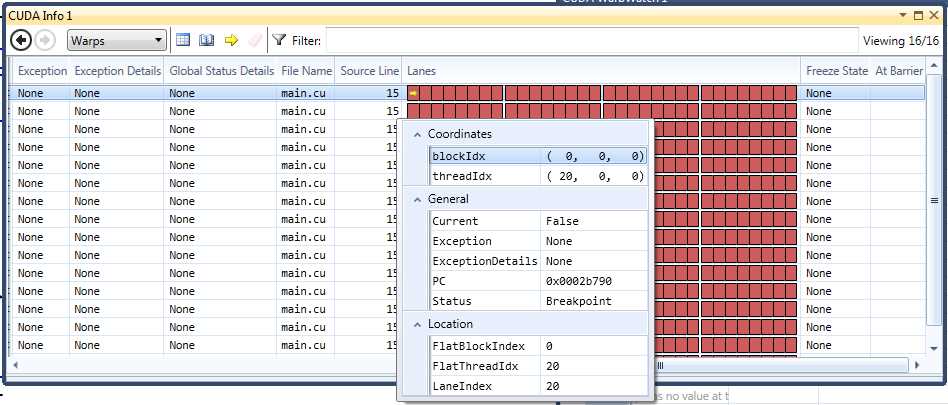Image resolution: width=948 pixels, height=405 pixels.
Task: Click the last red lane square in second row
Action: tap(791, 111)
